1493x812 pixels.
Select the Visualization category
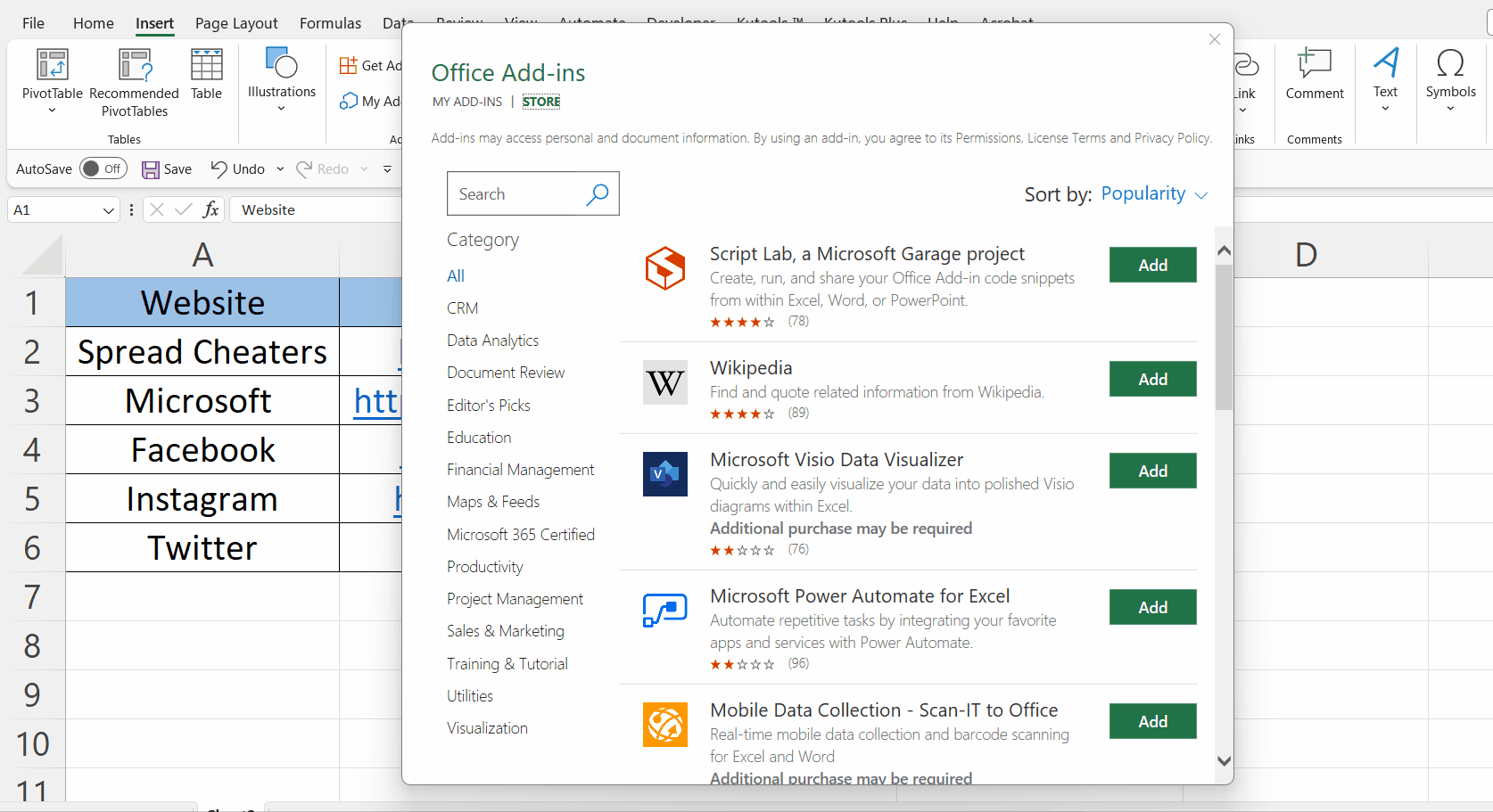(487, 728)
